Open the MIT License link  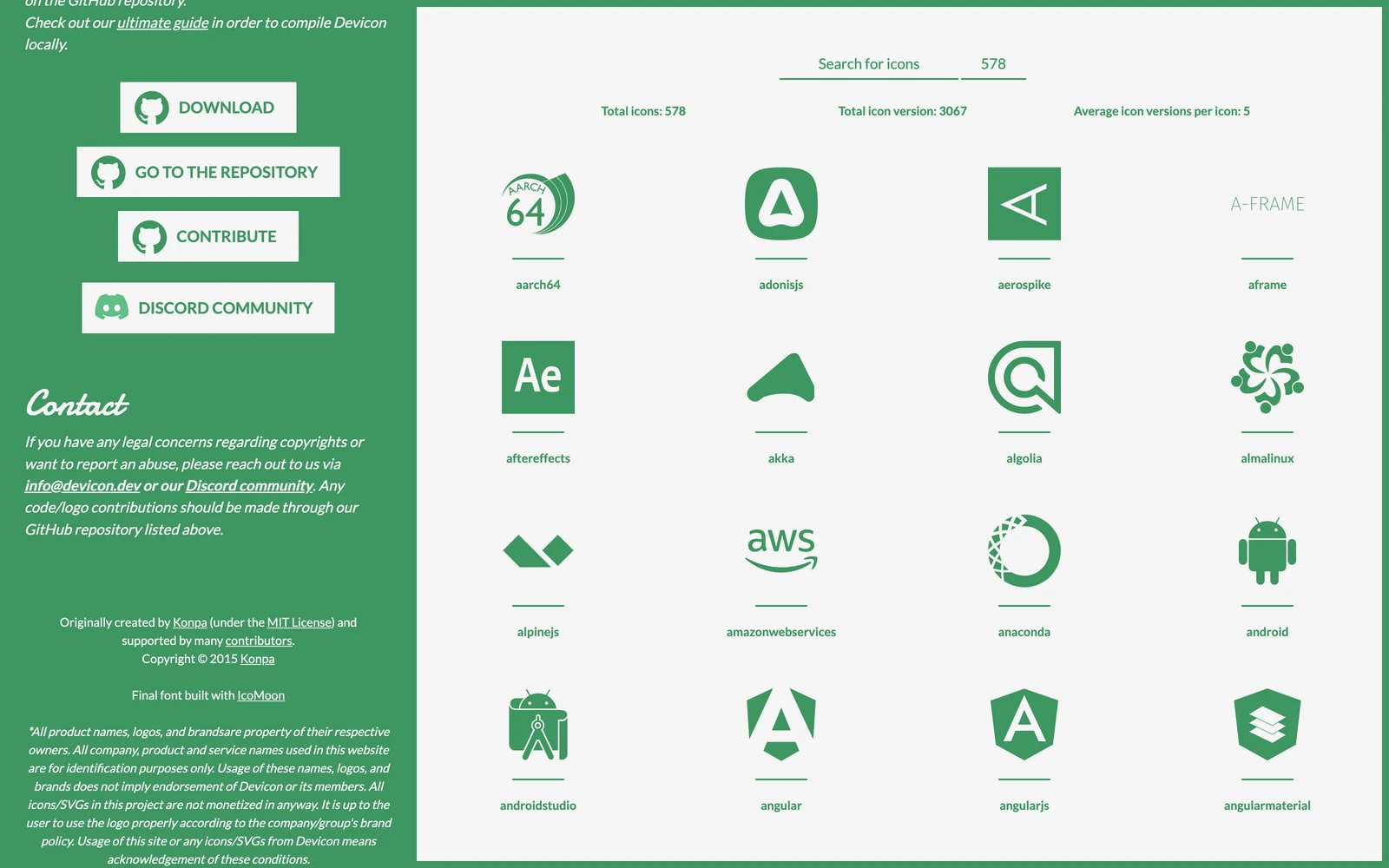[300, 622]
